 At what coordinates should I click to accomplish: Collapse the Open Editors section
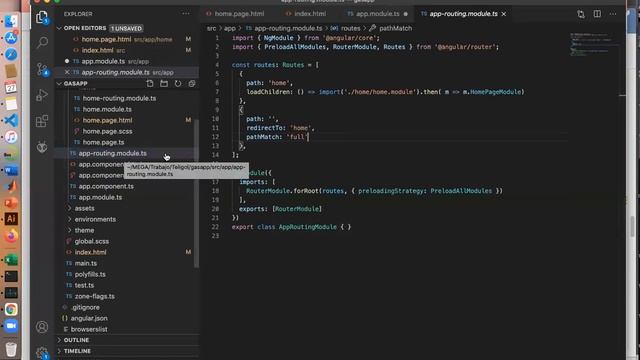pyautogui.click(x=60, y=28)
